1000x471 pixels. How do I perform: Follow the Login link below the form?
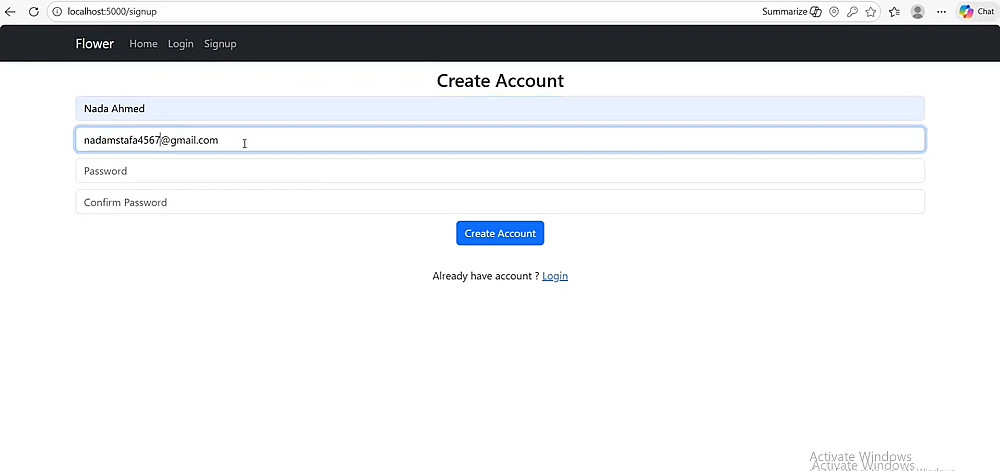555,276
